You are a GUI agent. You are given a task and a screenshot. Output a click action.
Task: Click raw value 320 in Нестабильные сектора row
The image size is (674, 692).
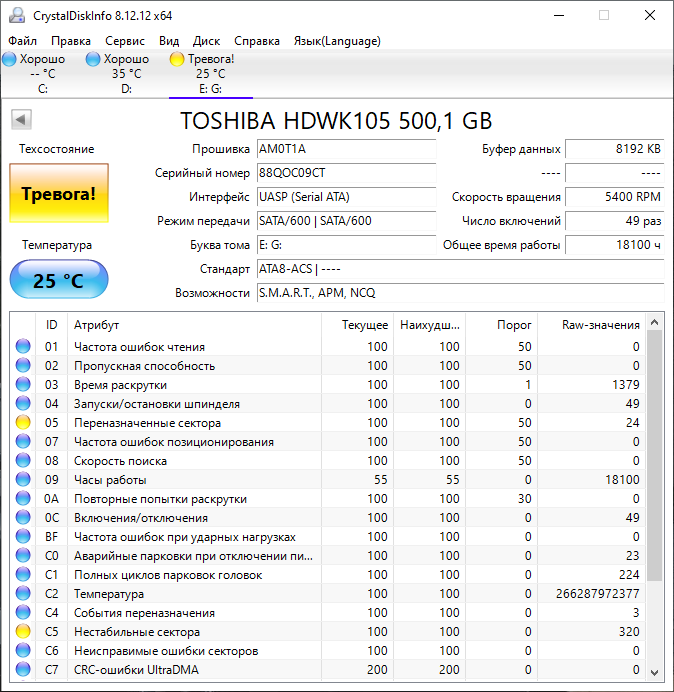tap(629, 632)
